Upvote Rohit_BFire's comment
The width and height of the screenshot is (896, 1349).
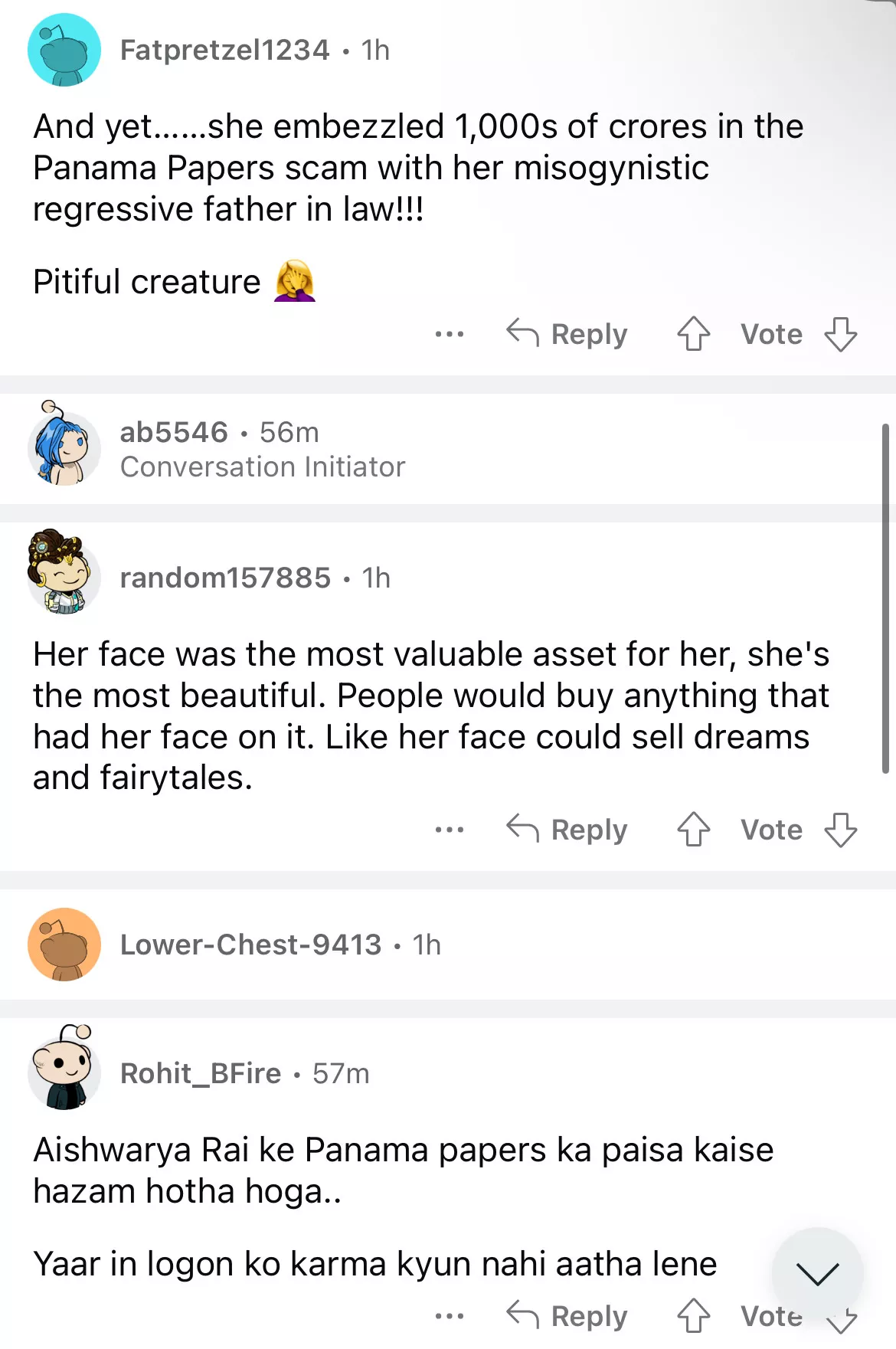pyautogui.click(x=694, y=1316)
